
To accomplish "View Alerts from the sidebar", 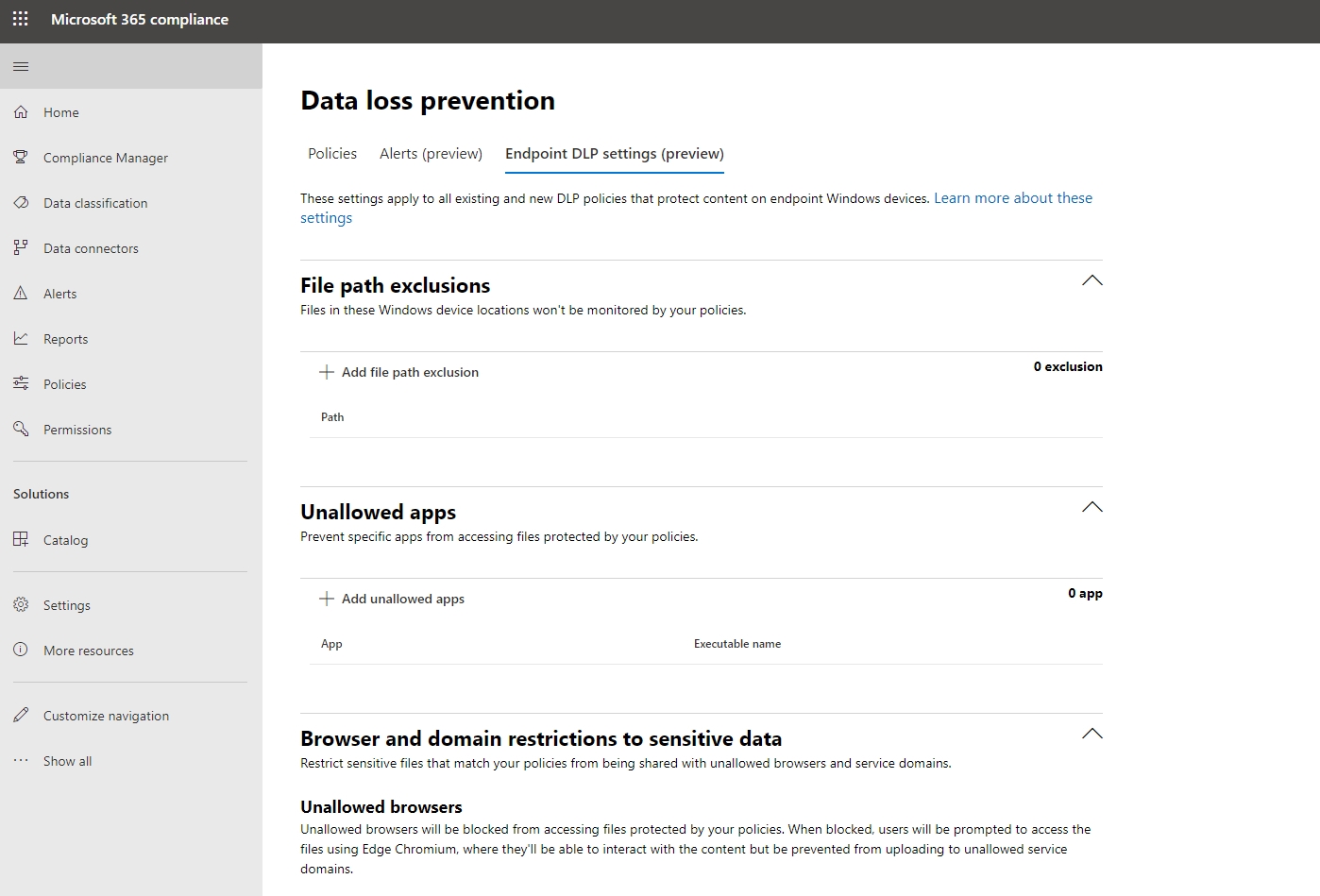I will point(59,293).
